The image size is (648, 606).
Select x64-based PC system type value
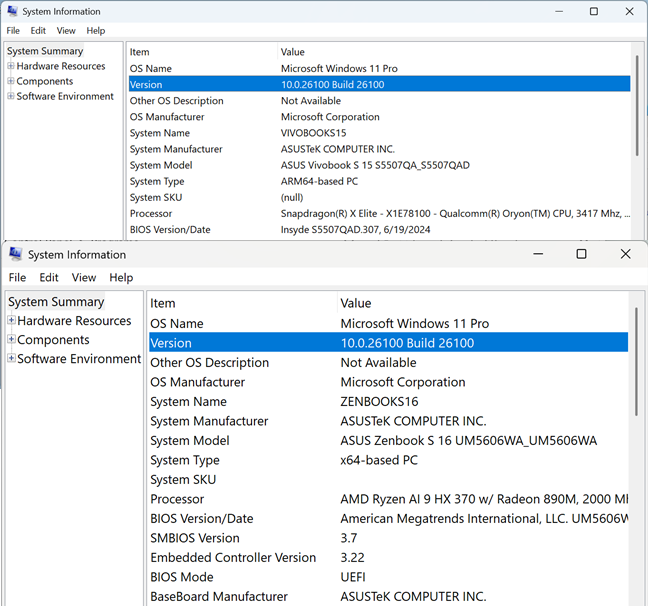click(x=379, y=460)
